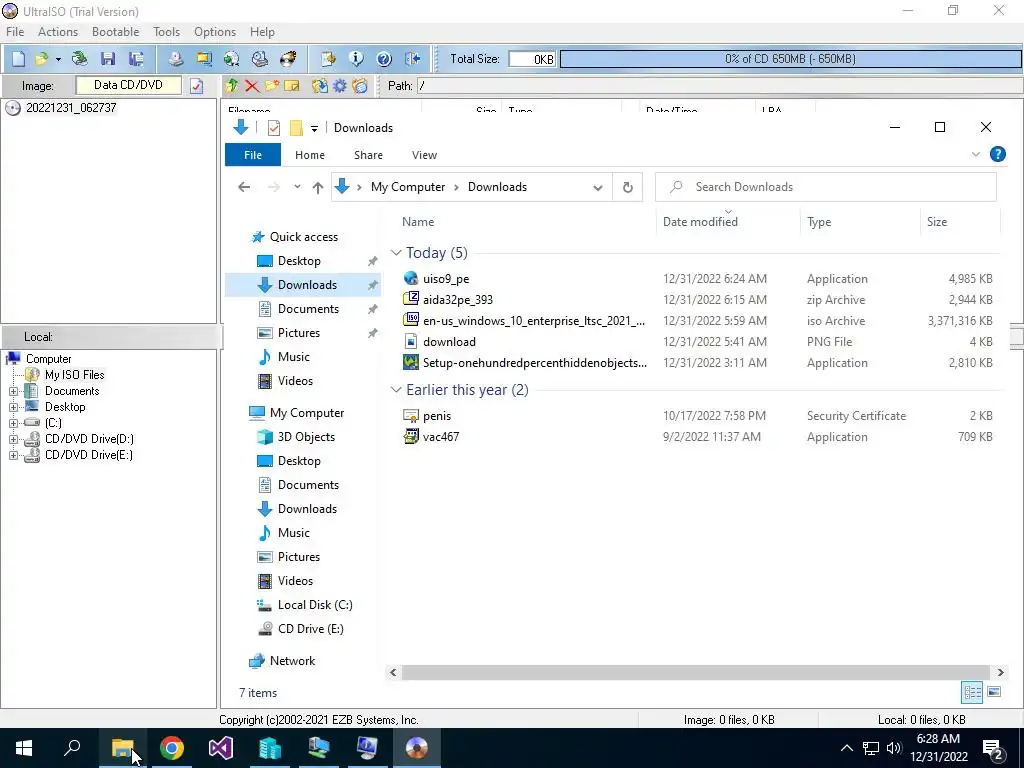Image resolution: width=1024 pixels, height=768 pixels.
Task: Click into the UltraISO Path field
Action: coord(718,86)
